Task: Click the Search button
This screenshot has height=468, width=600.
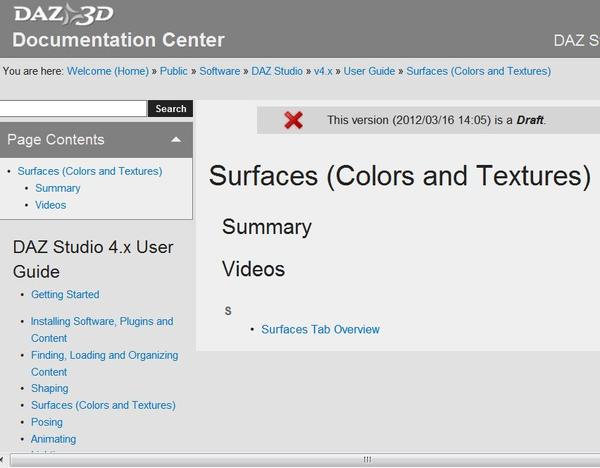Action: 170,108
